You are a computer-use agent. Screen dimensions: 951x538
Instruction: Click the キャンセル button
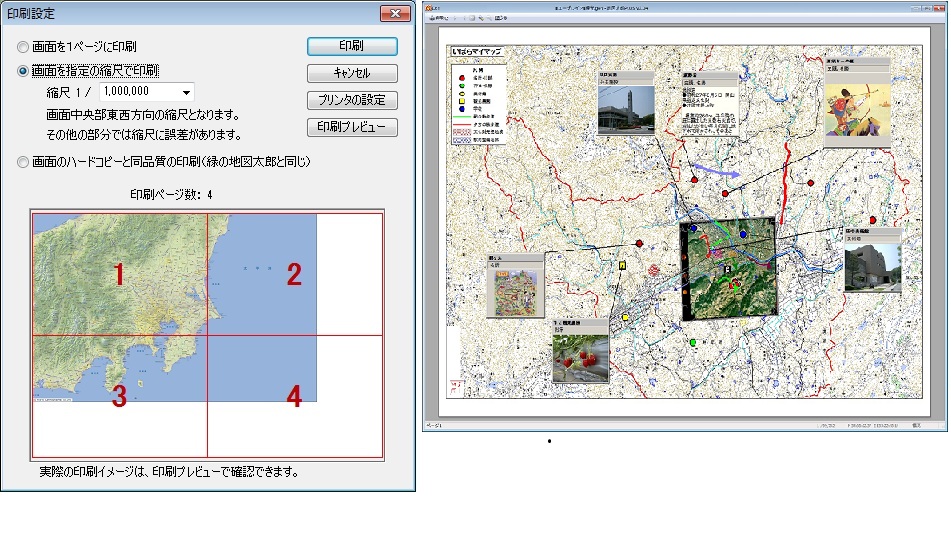pyautogui.click(x=352, y=74)
